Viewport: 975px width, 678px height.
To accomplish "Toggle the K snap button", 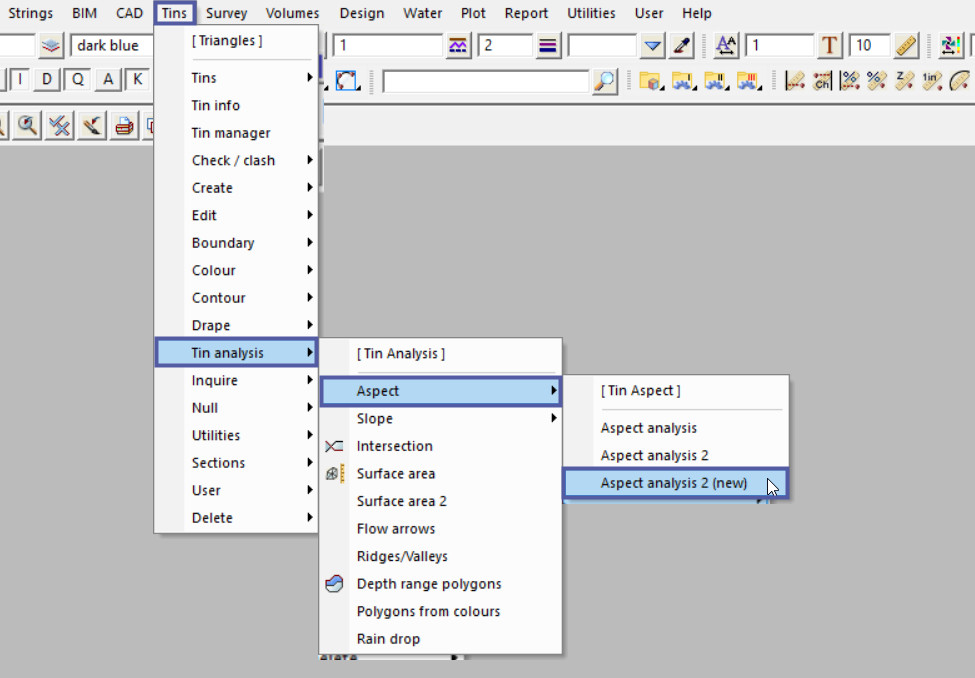I will coord(137,80).
